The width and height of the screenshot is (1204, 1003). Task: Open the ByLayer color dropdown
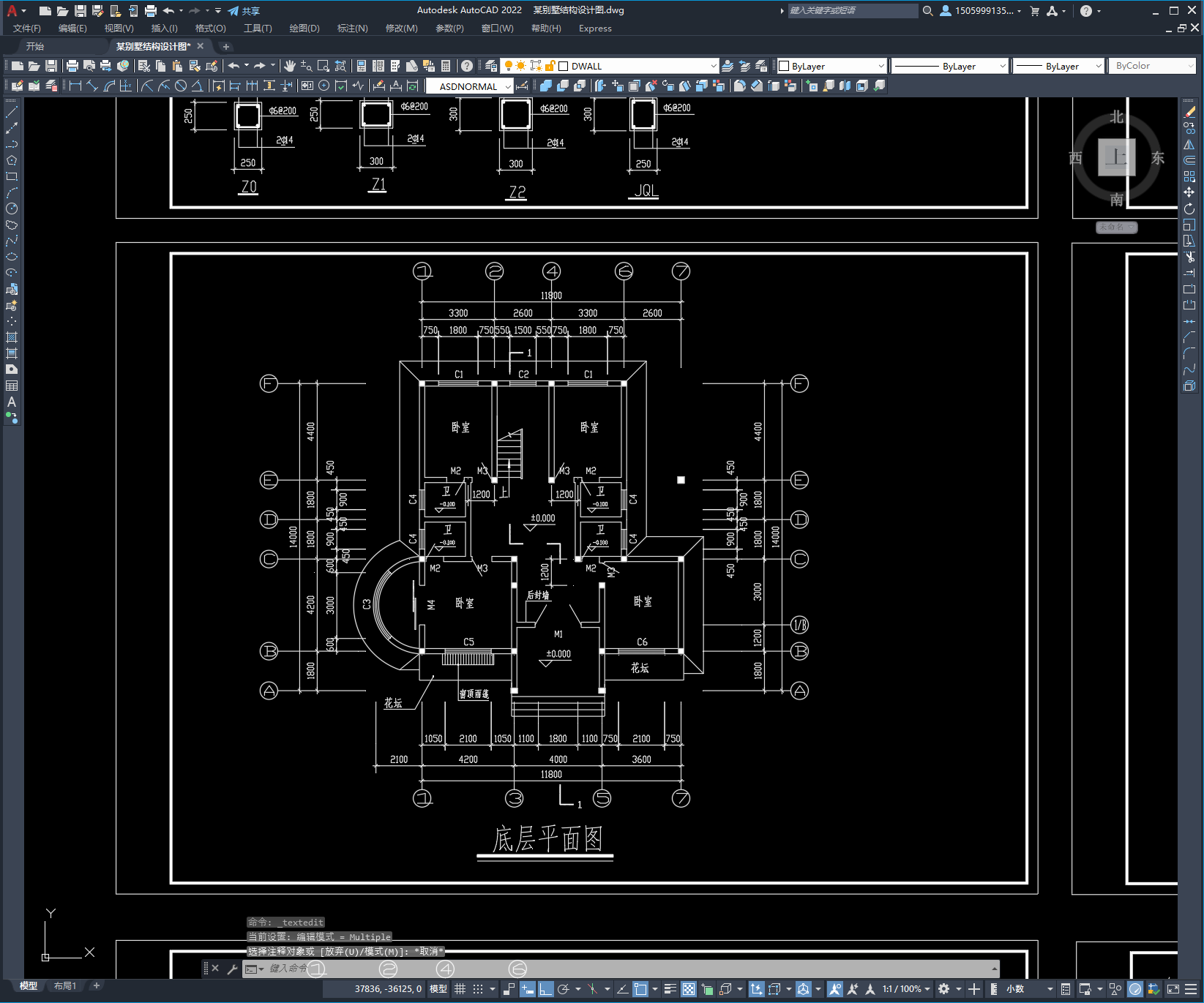(x=881, y=66)
